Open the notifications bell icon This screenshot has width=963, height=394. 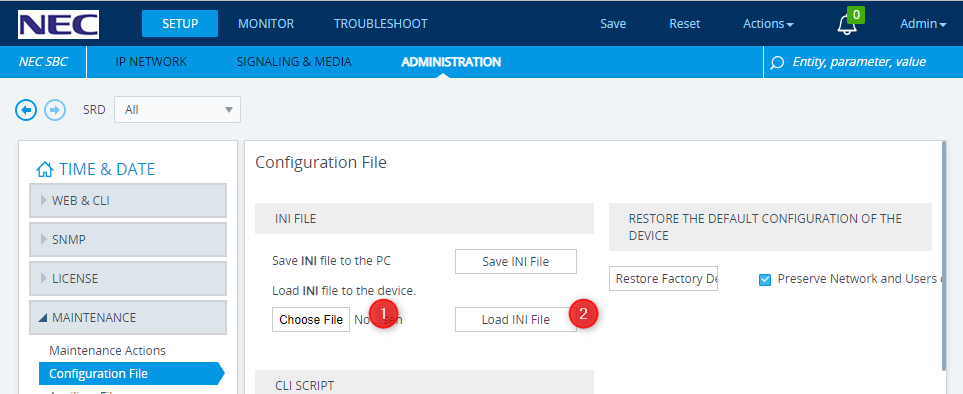coord(847,25)
